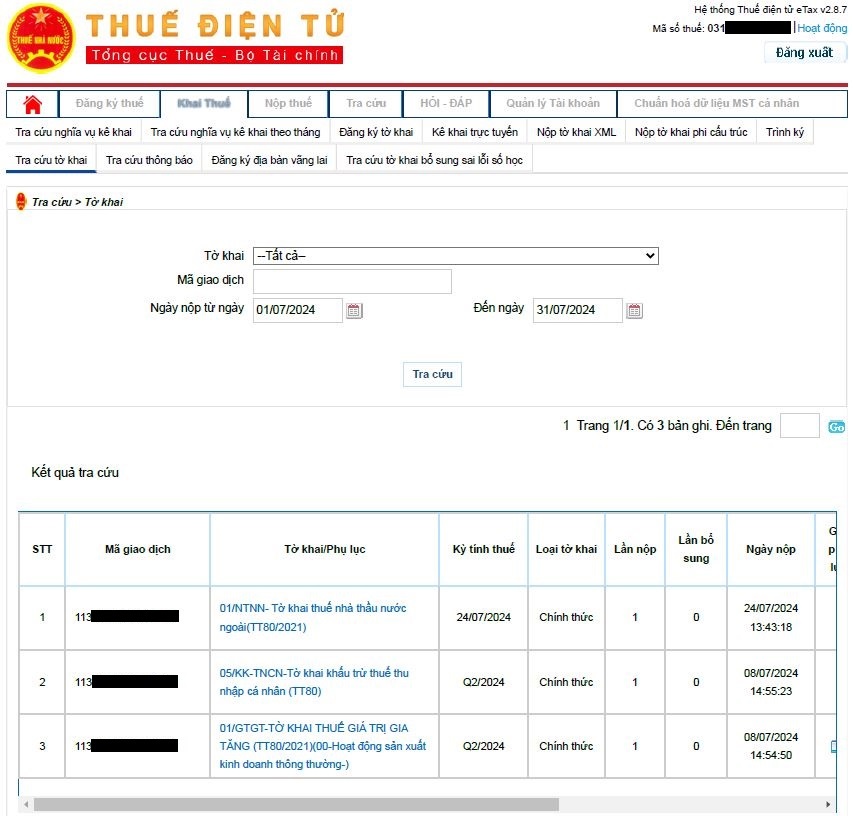
Task: Open the 'Khai Thuế' main tab
Action: (204, 104)
